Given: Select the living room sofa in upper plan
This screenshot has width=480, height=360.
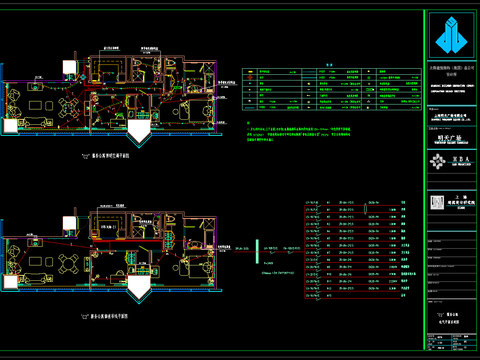Looking at the screenshot, I should (x=36, y=122).
